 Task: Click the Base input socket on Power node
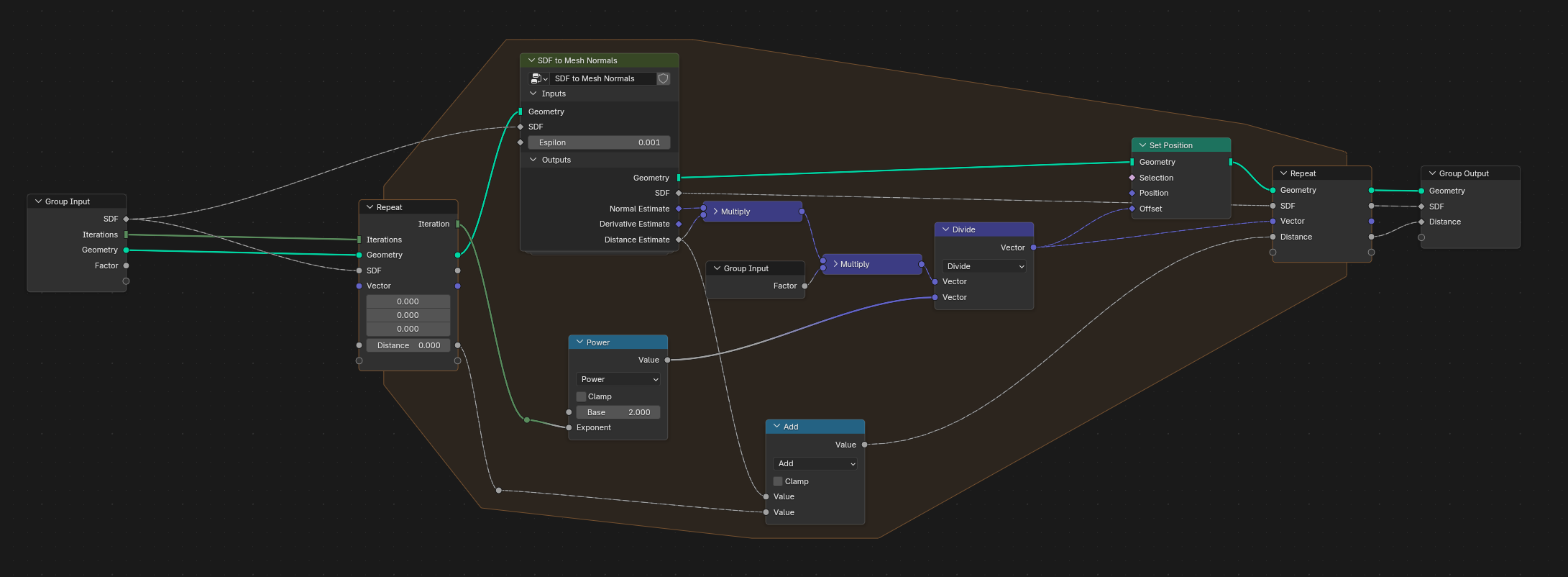coord(569,412)
